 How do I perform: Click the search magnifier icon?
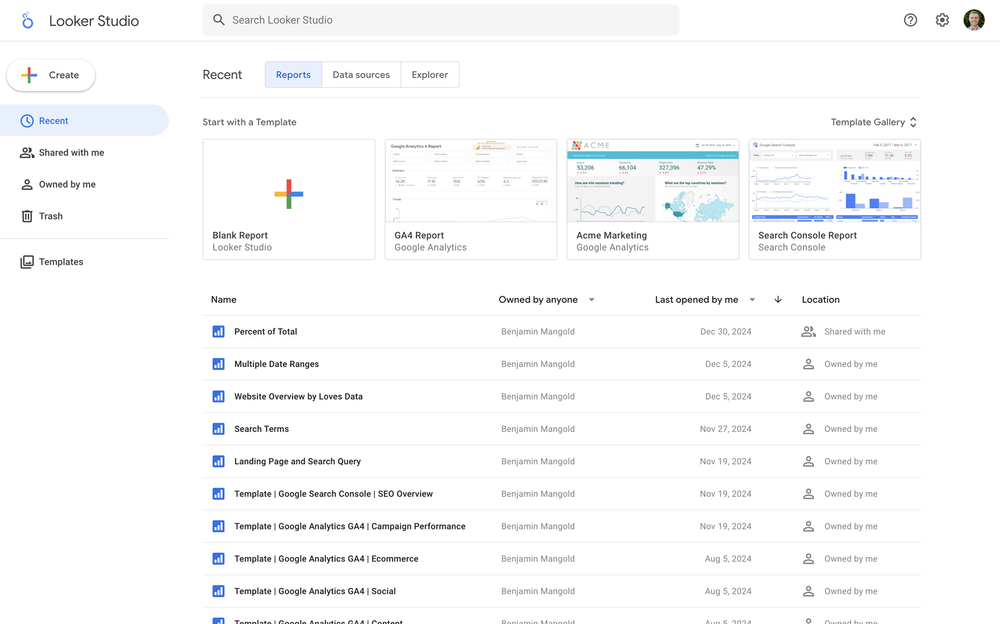pyautogui.click(x=219, y=20)
